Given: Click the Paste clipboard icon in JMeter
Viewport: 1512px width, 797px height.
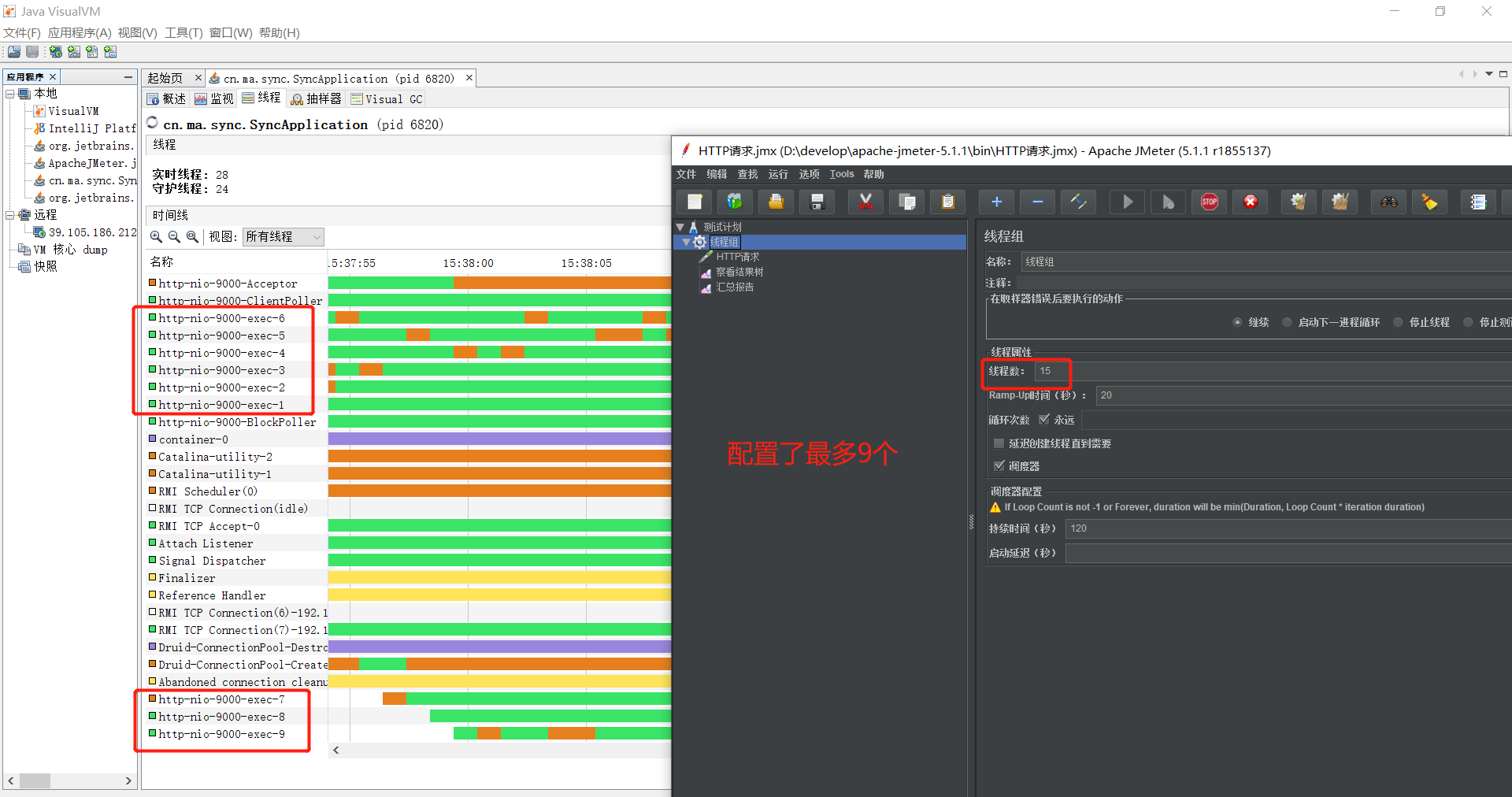Looking at the screenshot, I should coord(947,202).
